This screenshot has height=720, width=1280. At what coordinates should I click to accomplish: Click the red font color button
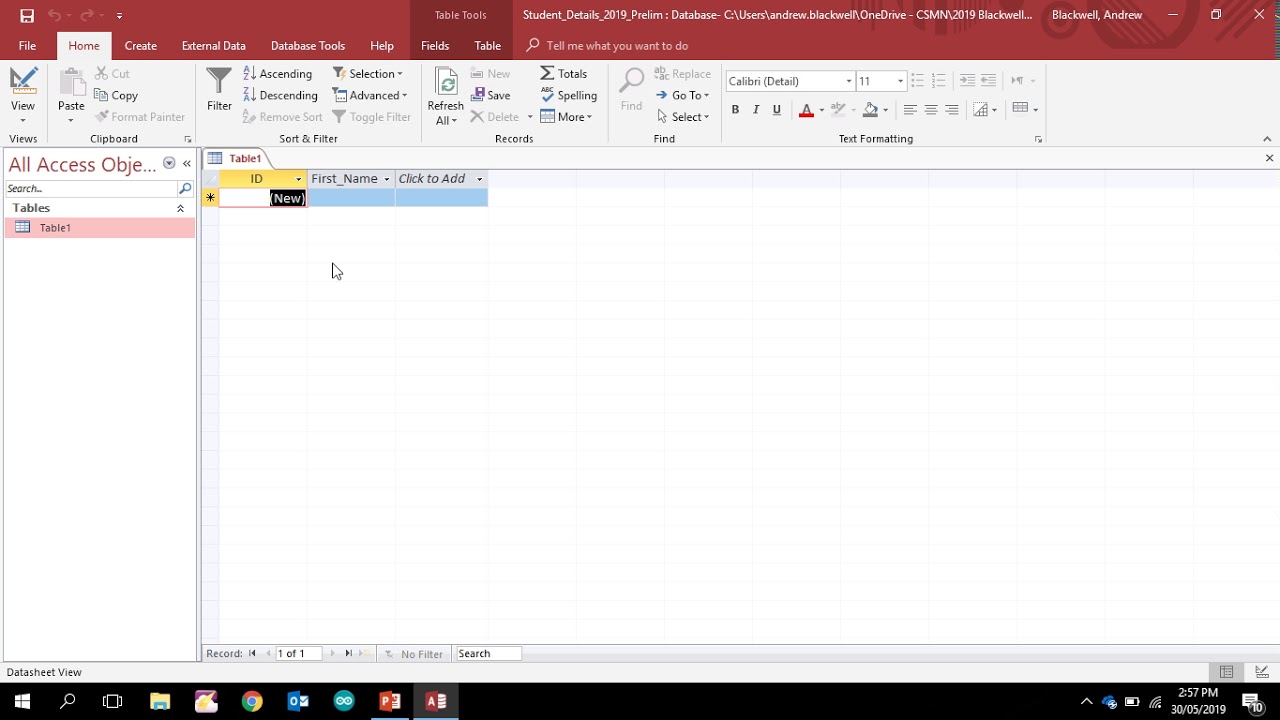tap(806, 109)
